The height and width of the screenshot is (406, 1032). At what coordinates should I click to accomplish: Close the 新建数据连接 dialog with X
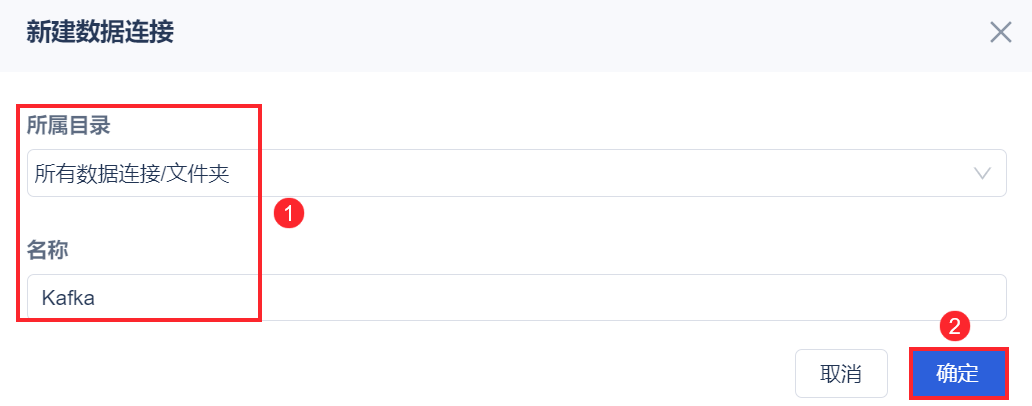click(x=1001, y=32)
